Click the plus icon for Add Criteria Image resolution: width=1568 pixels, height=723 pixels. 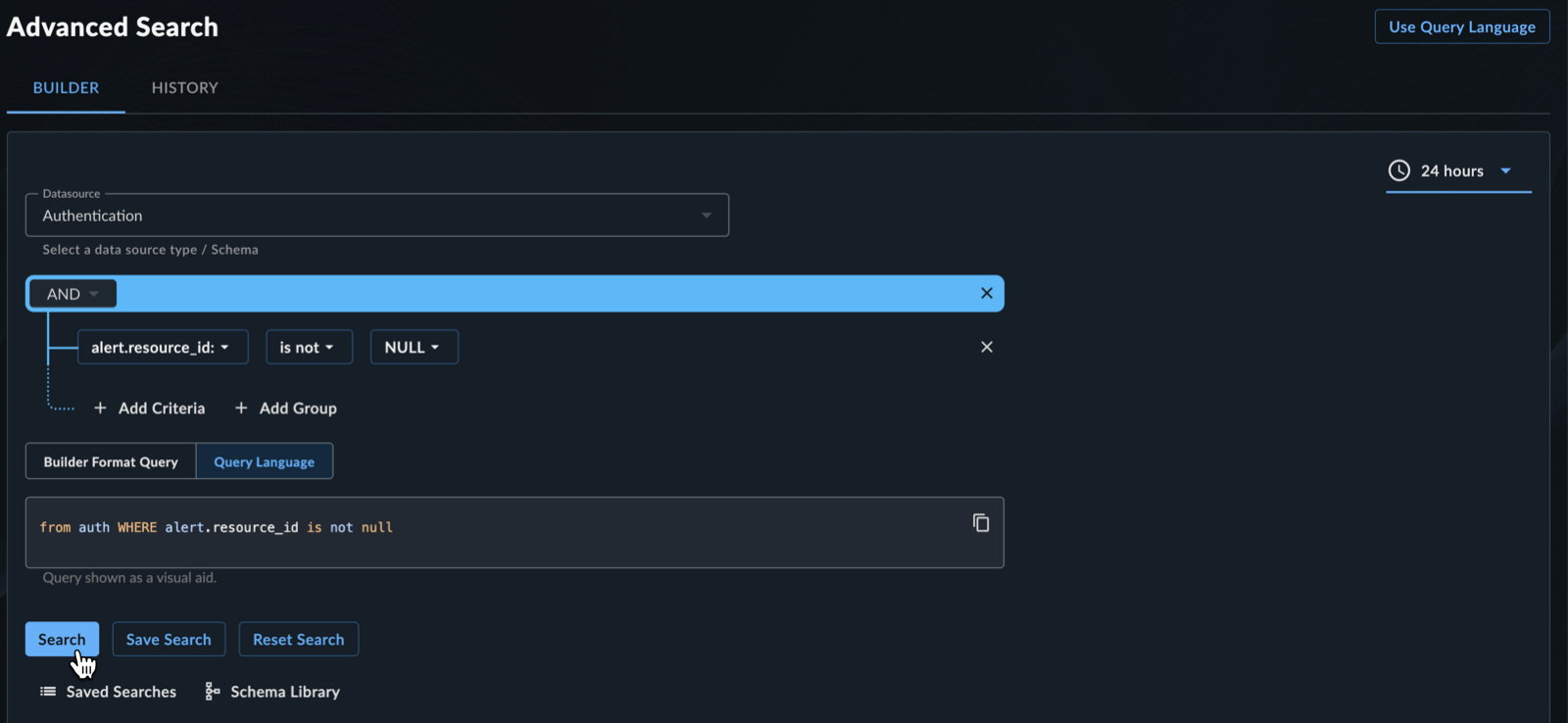coord(100,408)
